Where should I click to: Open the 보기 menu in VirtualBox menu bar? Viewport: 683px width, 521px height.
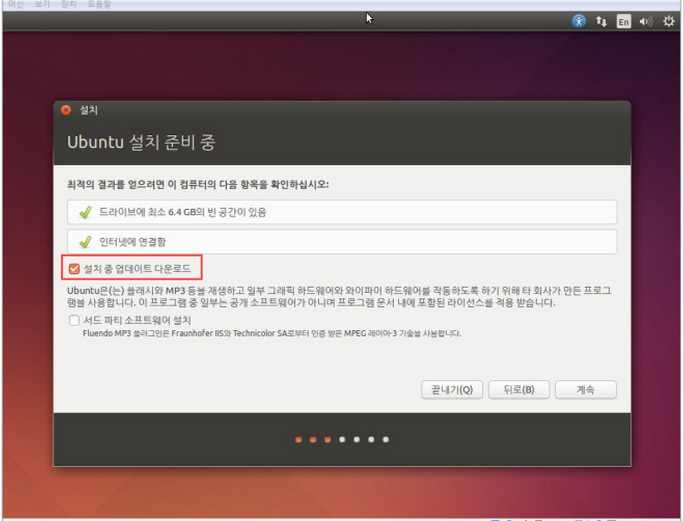(42, 4)
